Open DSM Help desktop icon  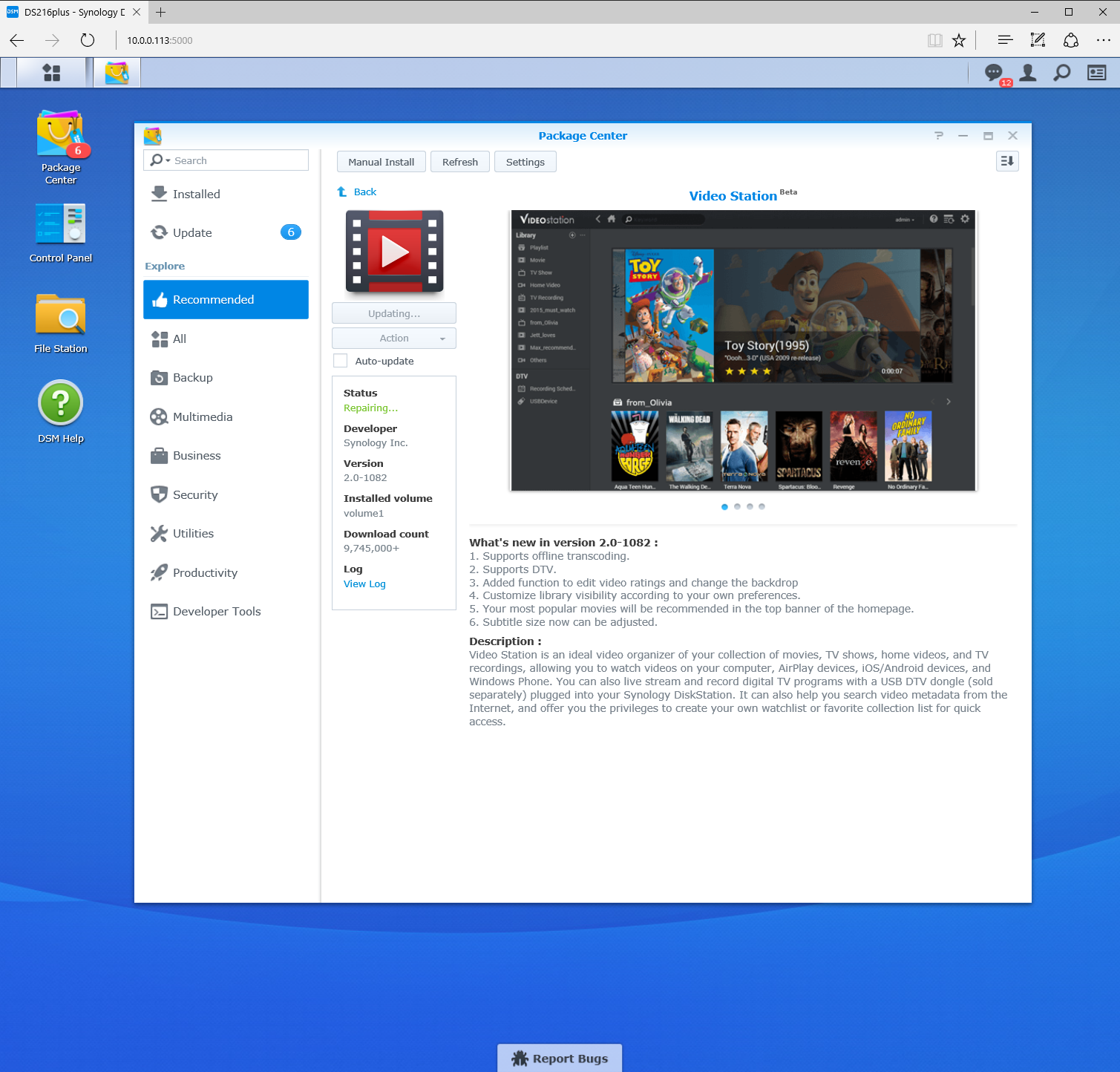click(x=61, y=405)
